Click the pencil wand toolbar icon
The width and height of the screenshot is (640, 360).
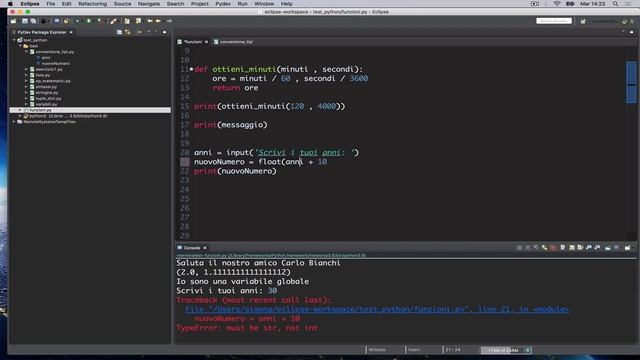[x=113, y=21]
